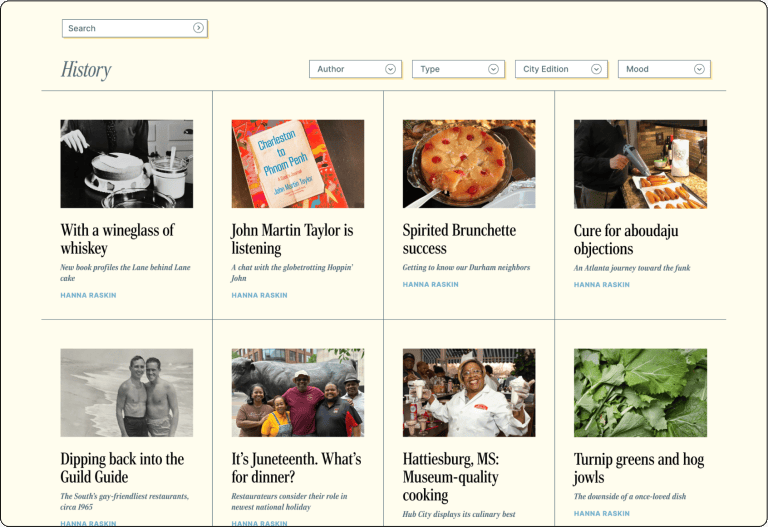
Task: Expand the City Edition dropdown
Action: pyautogui.click(x=561, y=69)
